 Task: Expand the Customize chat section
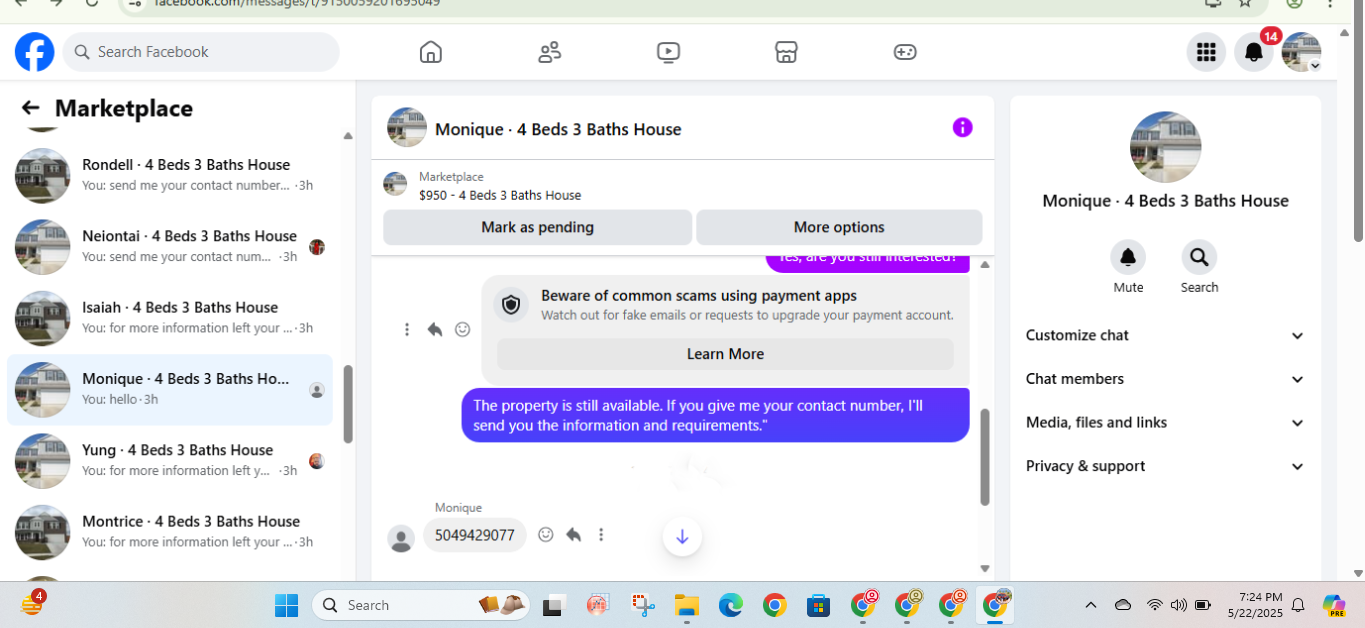tap(1165, 335)
